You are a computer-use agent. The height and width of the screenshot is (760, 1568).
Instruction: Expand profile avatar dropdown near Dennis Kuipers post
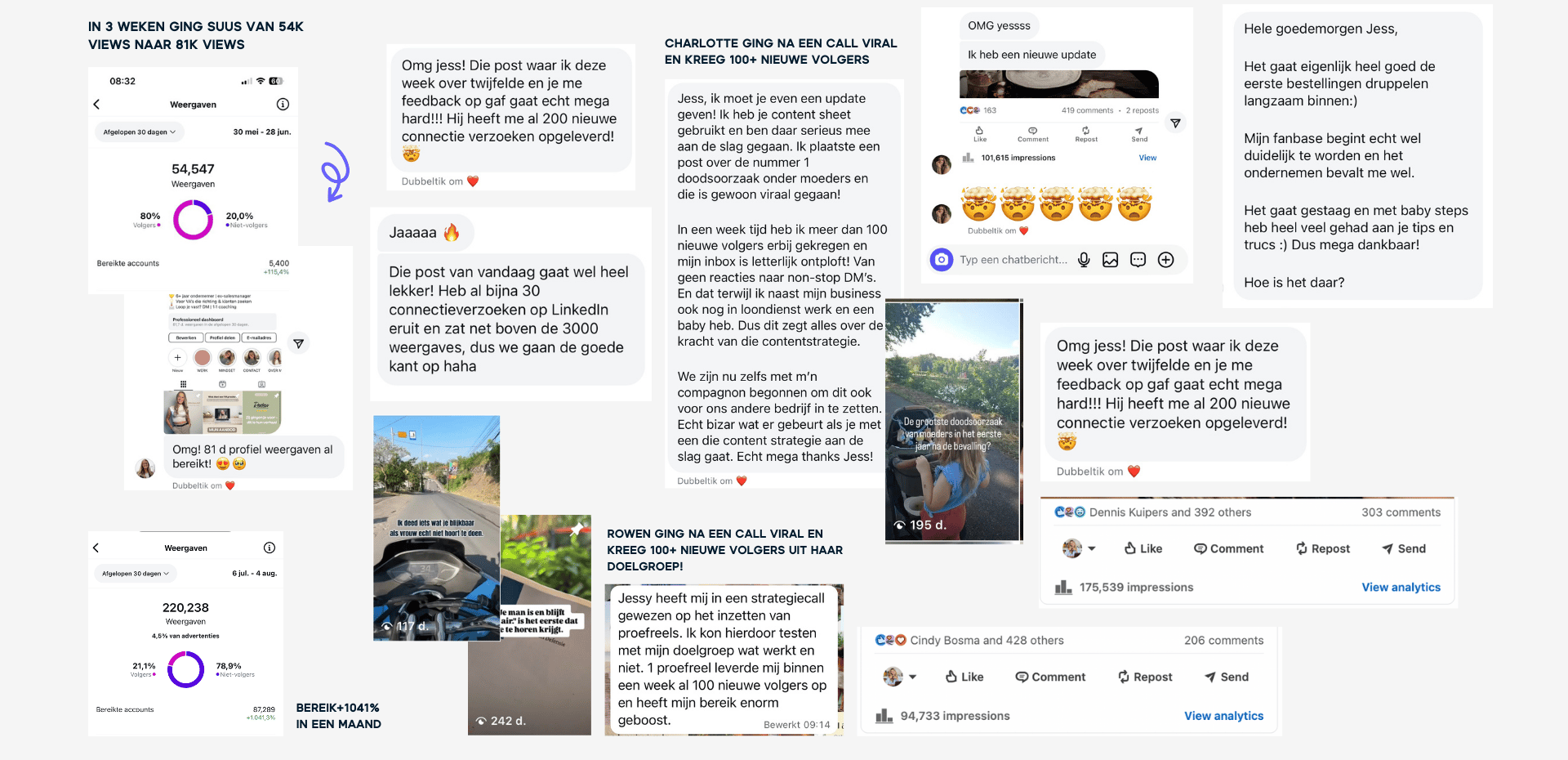(x=1079, y=548)
